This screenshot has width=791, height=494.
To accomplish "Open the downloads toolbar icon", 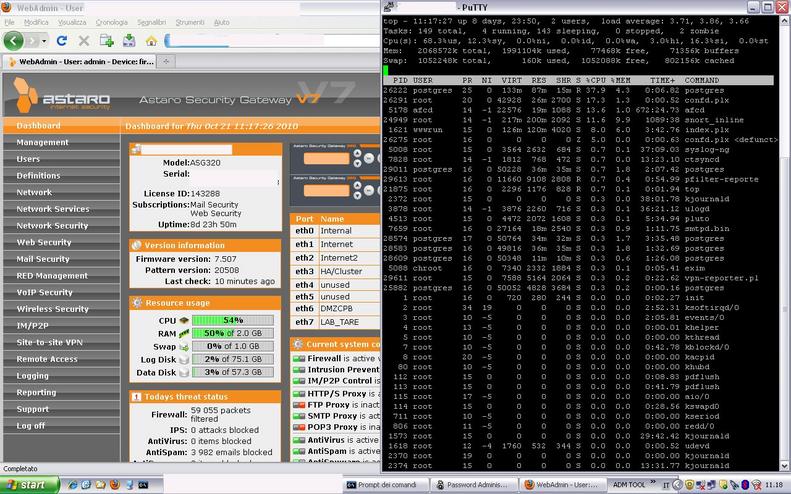I will point(129,41).
